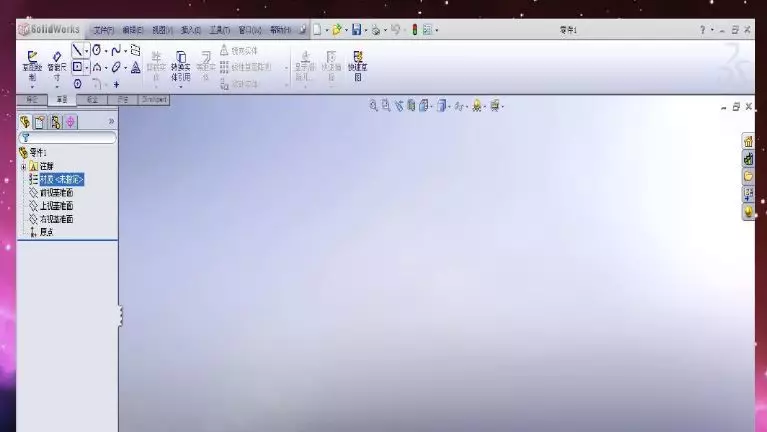
Task: Click the Zoom to Fit icon
Action: point(374,105)
